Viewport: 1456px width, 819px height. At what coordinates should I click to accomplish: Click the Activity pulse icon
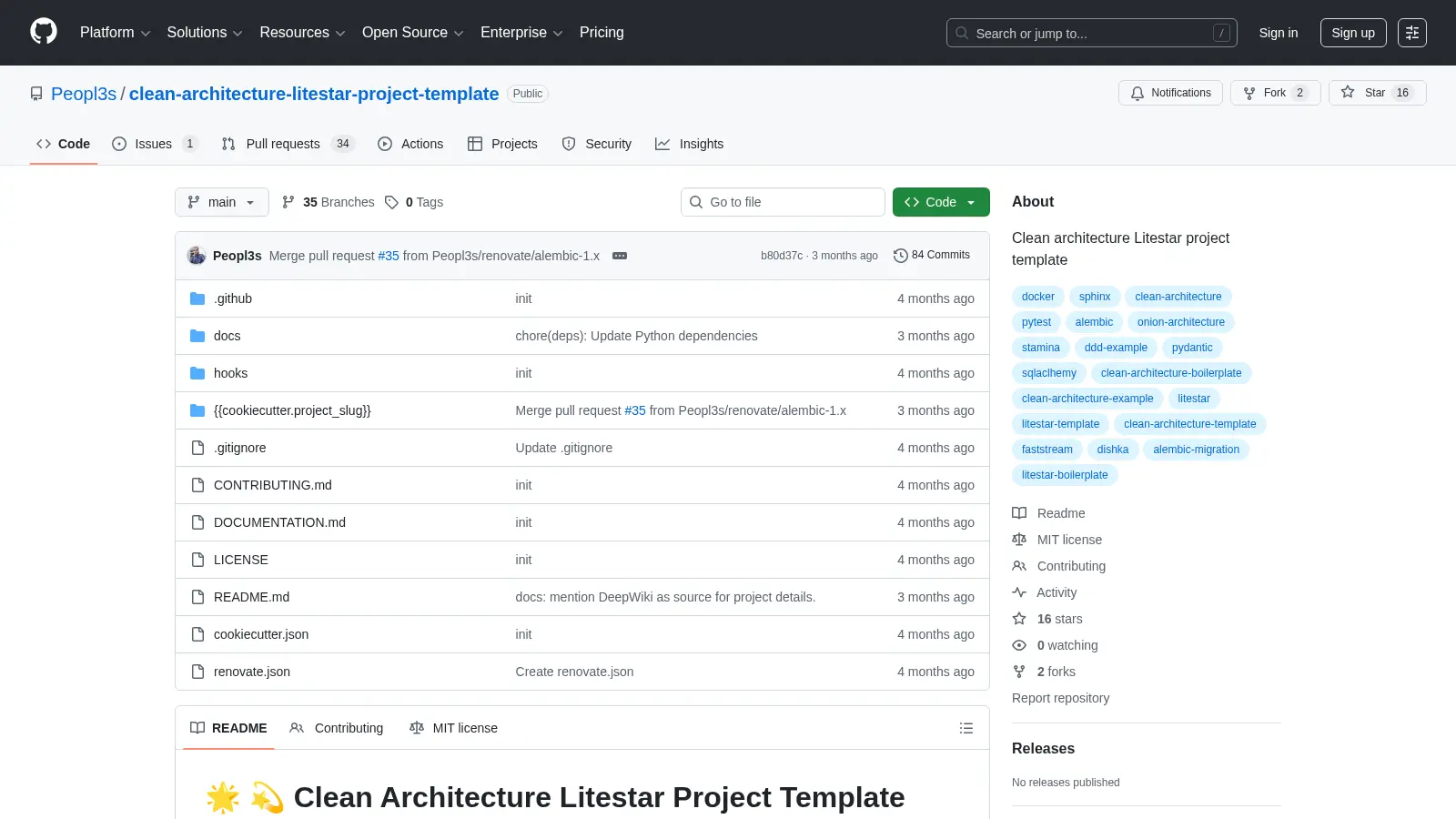point(1019,592)
